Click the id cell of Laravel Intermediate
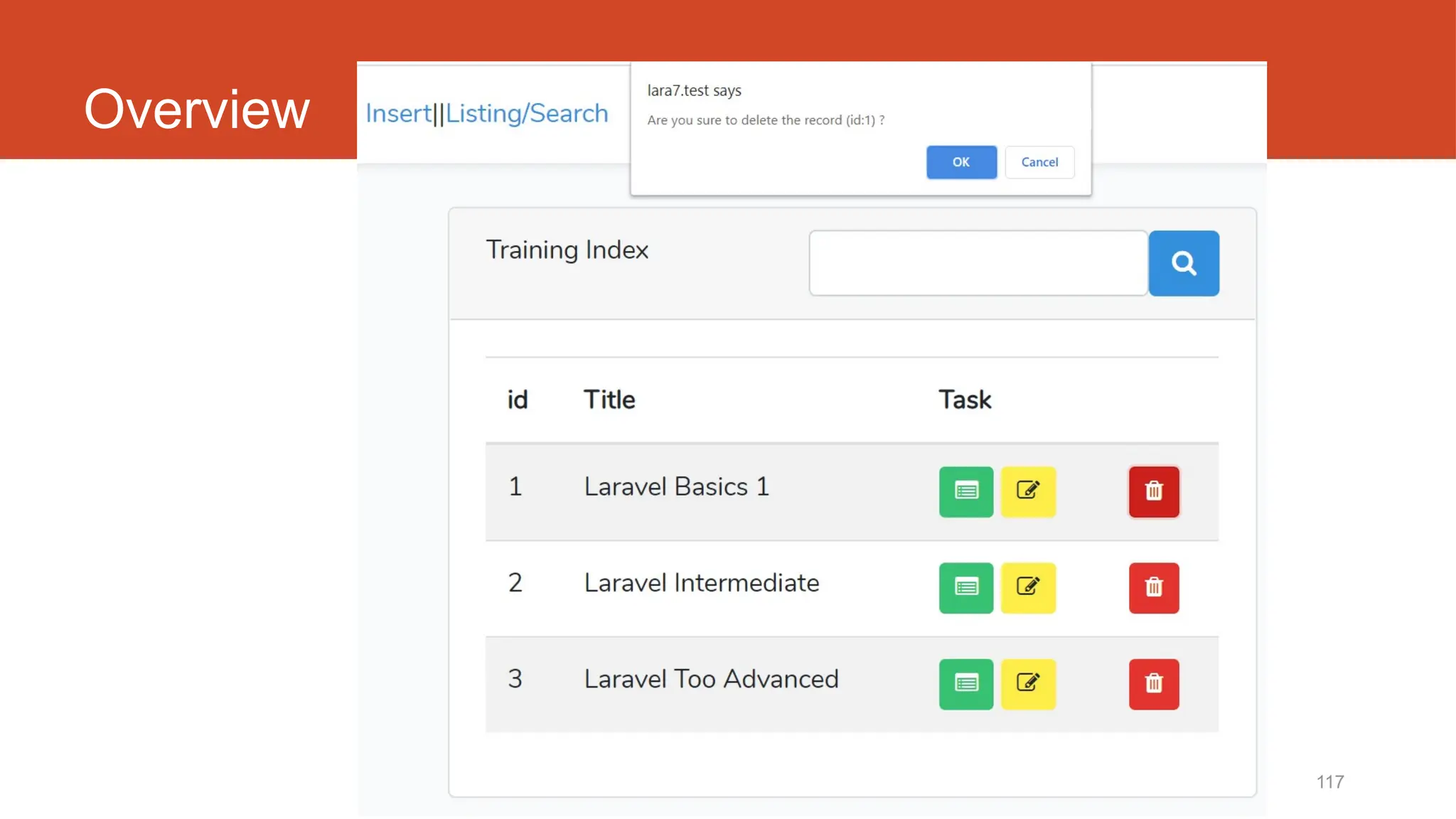The width and height of the screenshot is (1456, 819). click(x=515, y=583)
